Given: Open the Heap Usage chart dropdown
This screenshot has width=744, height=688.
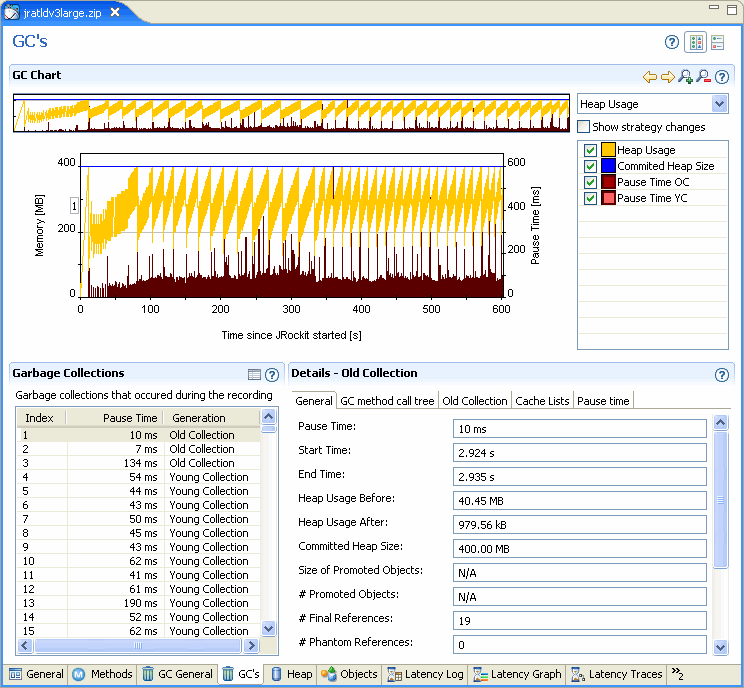Looking at the screenshot, I should tap(719, 104).
